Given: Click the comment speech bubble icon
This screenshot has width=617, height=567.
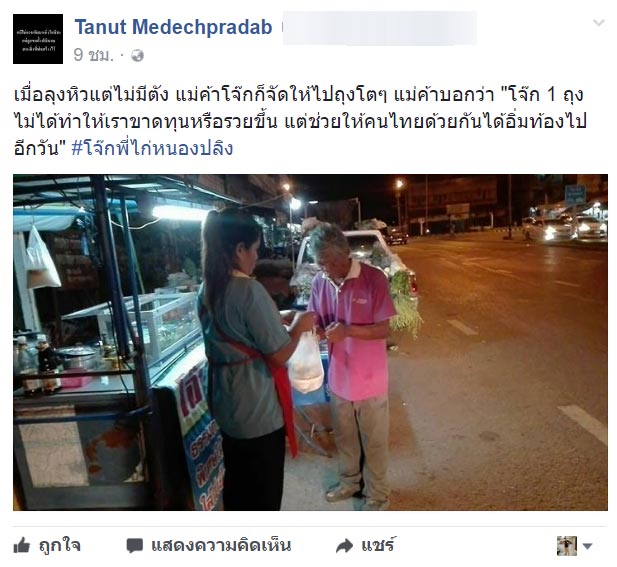Looking at the screenshot, I should point(135,546).
